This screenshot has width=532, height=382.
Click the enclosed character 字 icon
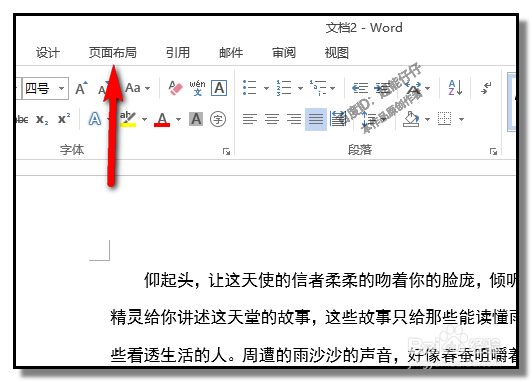218,119
